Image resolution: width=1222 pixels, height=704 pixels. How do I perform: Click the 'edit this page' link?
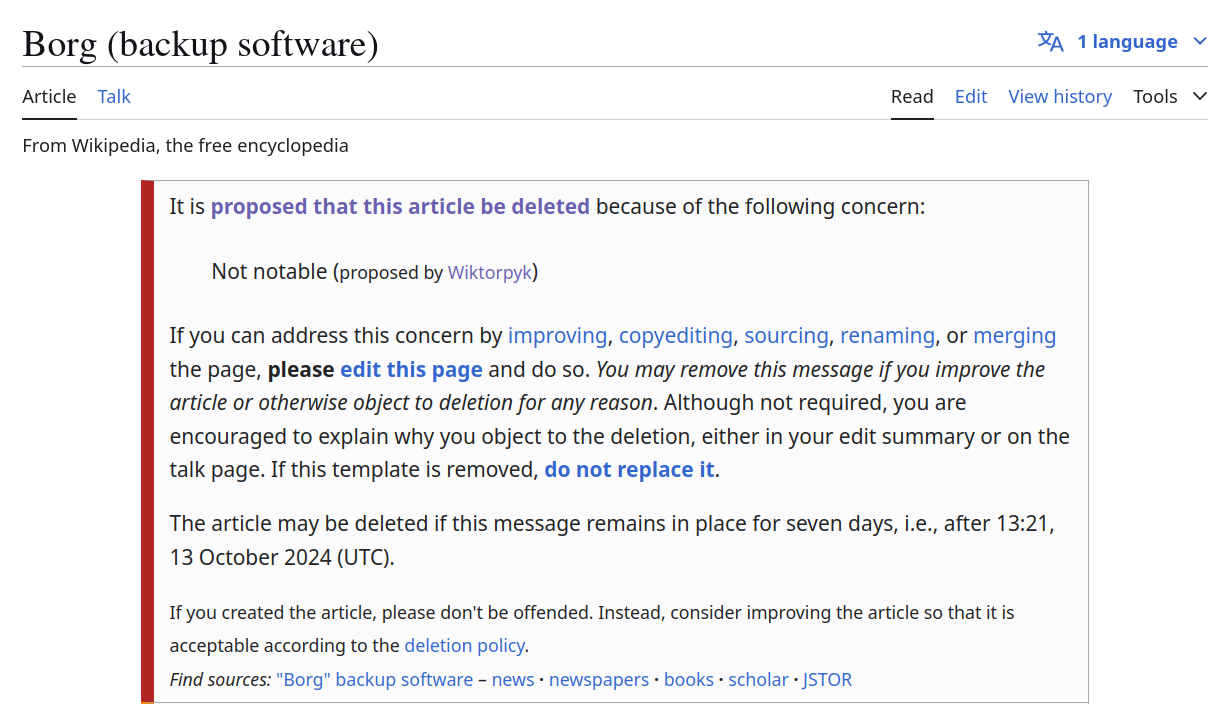click(x=411, y=370)
